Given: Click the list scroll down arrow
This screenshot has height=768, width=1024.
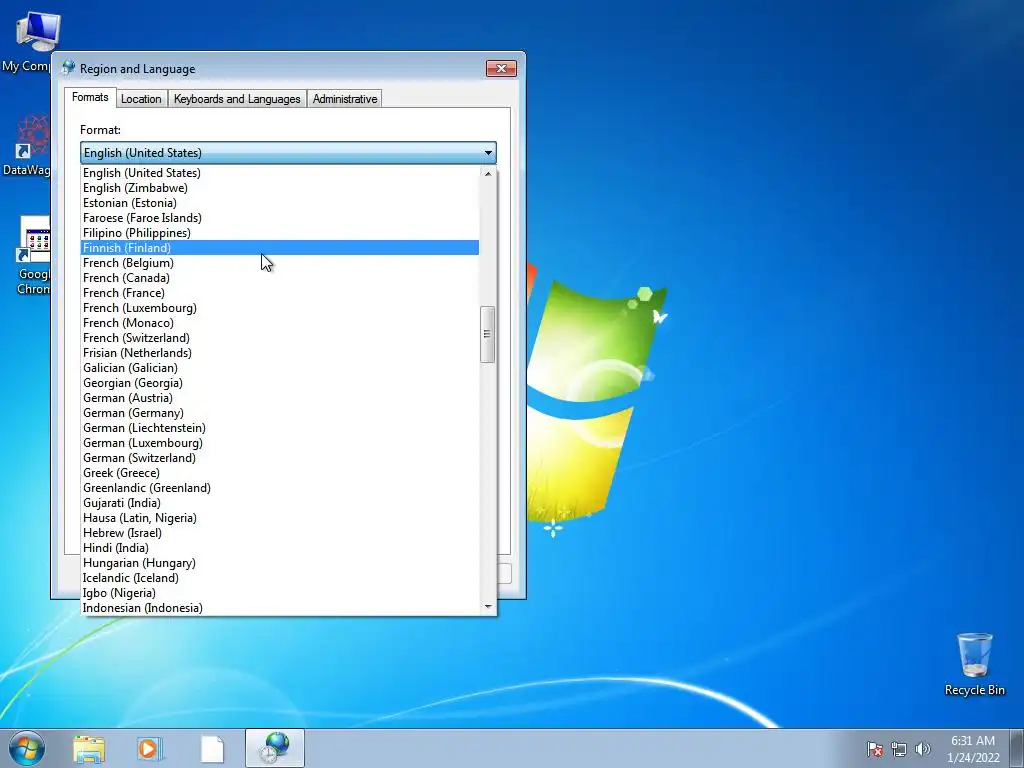Looking at the screenshot, I should point(488,607).
